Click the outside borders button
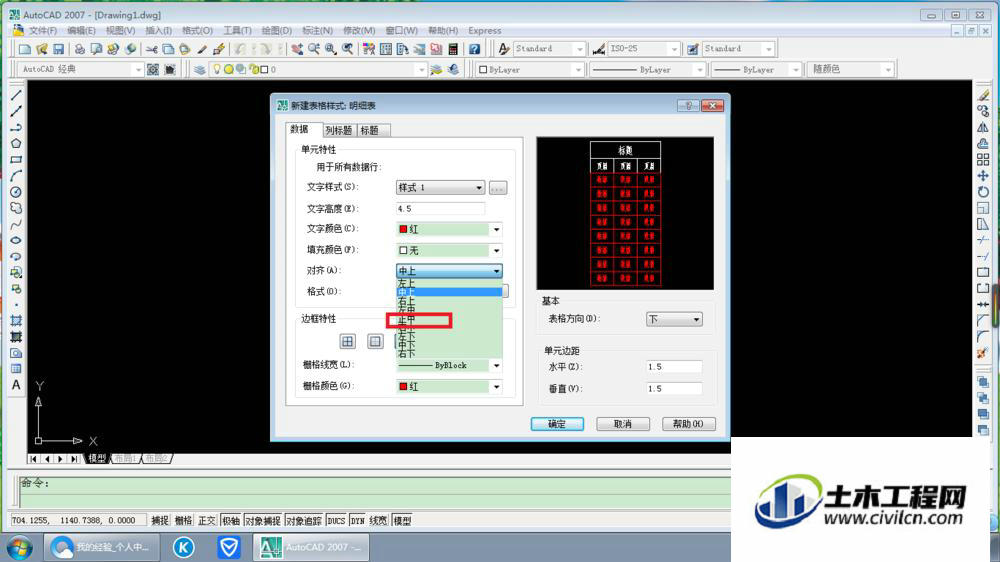 click(375, 341)
